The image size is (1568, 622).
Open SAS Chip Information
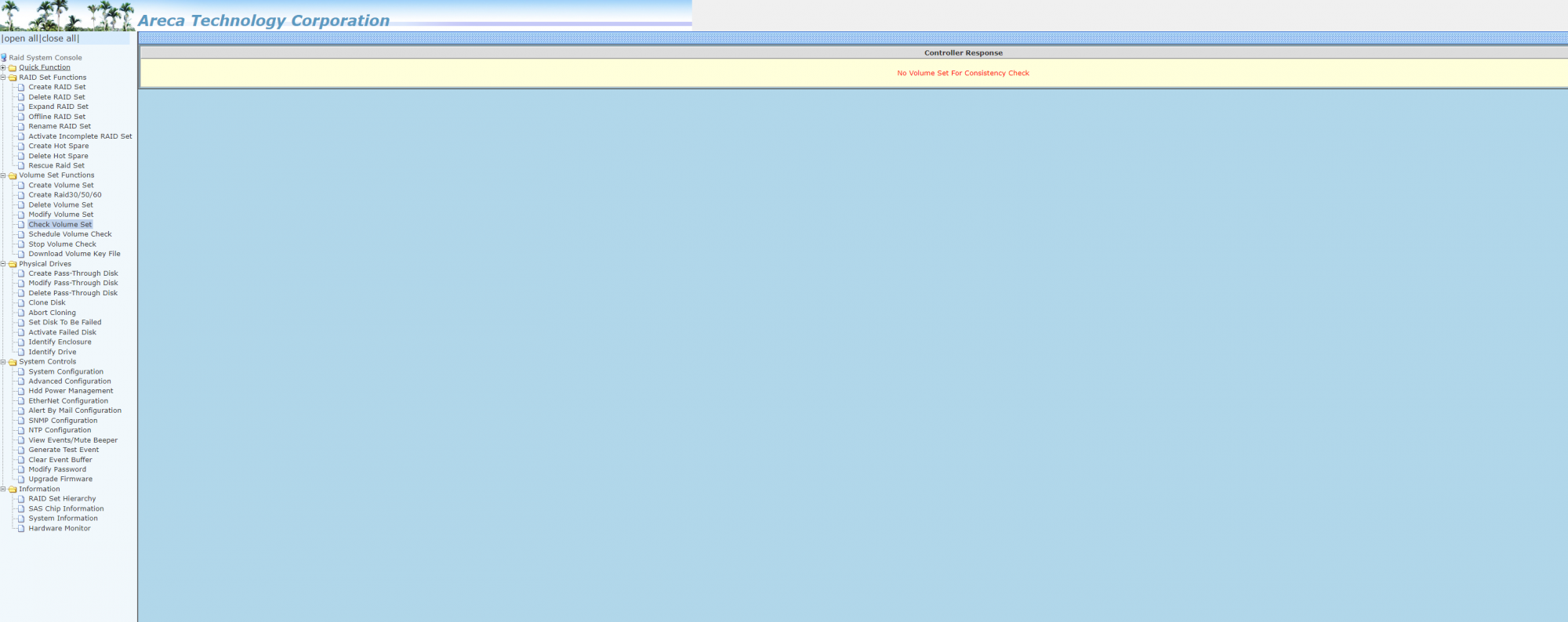pyautogui.click(x=67, y=509)
